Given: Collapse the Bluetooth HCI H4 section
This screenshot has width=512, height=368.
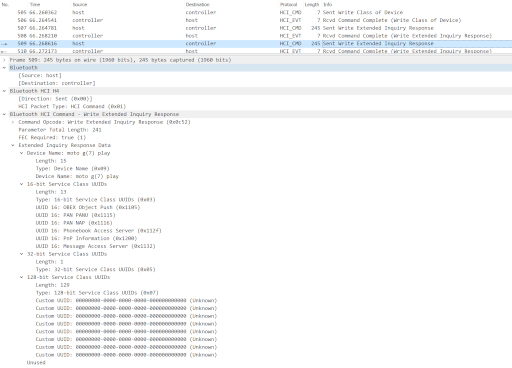Looking at the screenshot, I should click(4, 91).
